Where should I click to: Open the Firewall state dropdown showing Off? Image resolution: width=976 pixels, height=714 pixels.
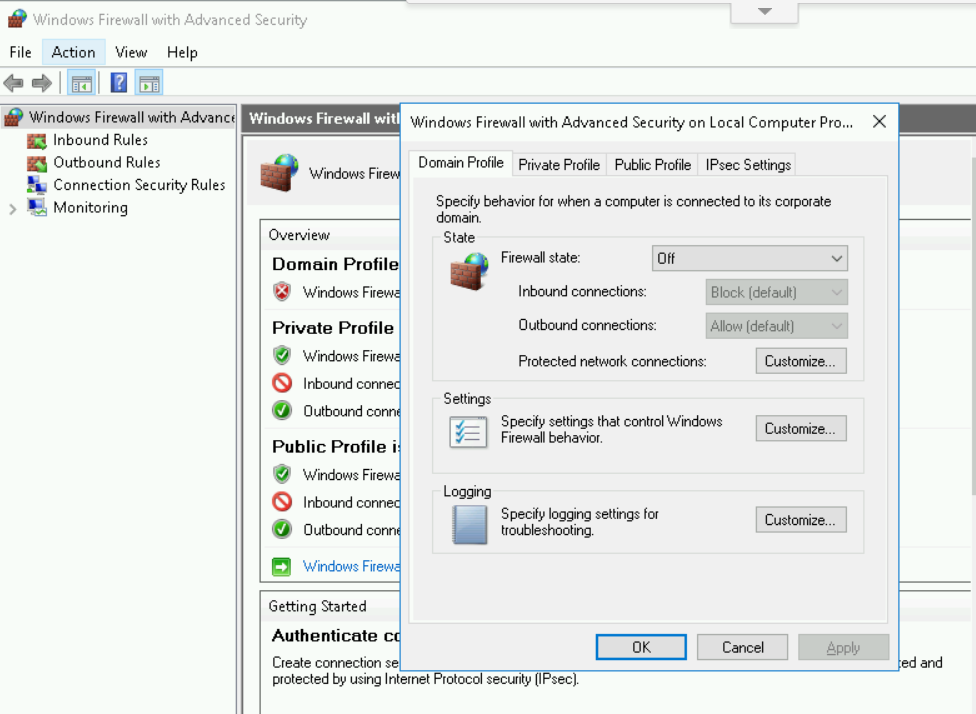pos(749,258)
